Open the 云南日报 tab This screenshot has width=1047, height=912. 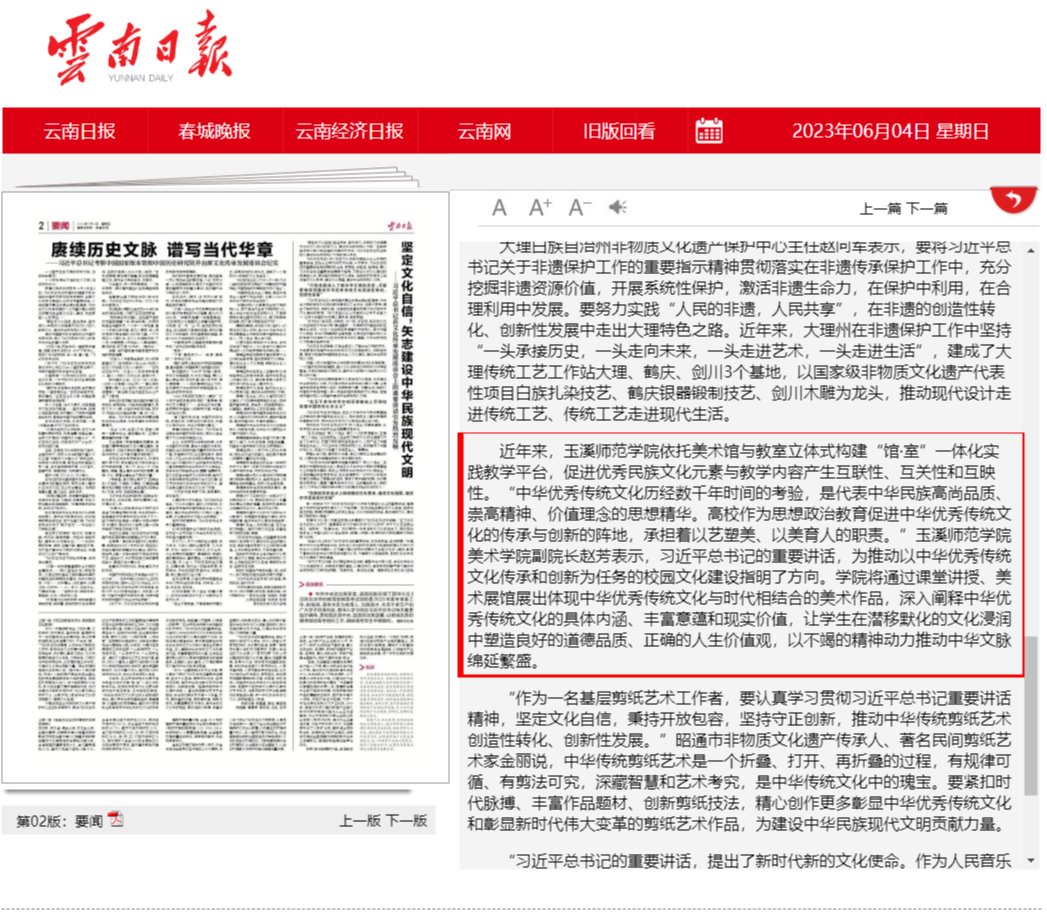79,131
